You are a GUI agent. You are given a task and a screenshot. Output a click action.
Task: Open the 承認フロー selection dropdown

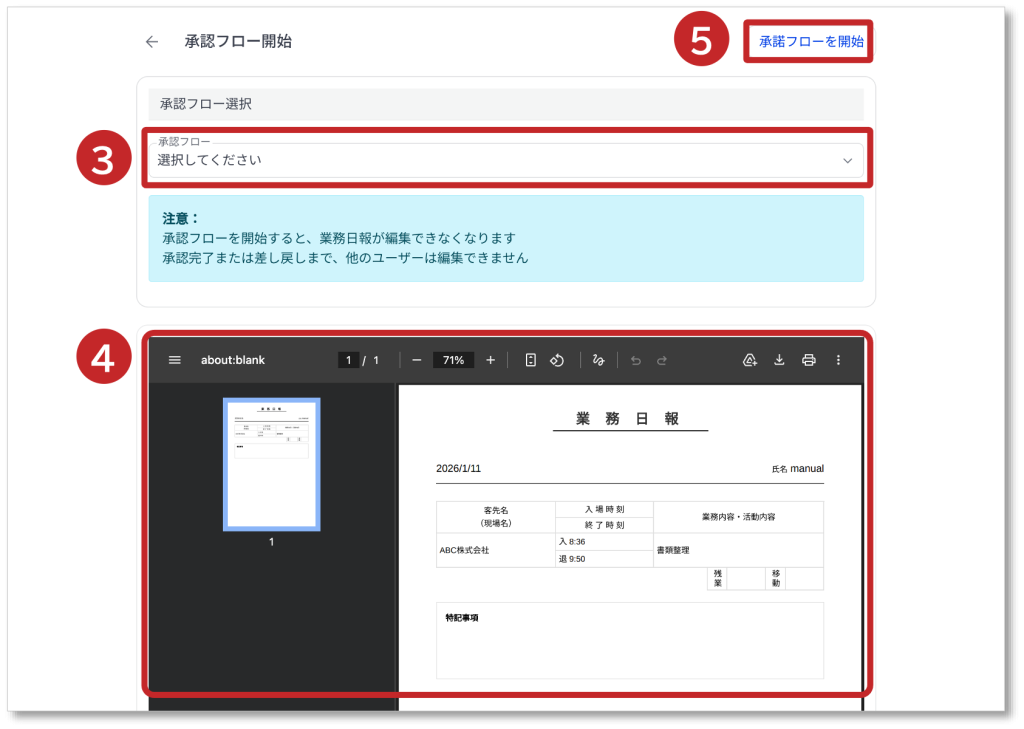pos(500,160)
